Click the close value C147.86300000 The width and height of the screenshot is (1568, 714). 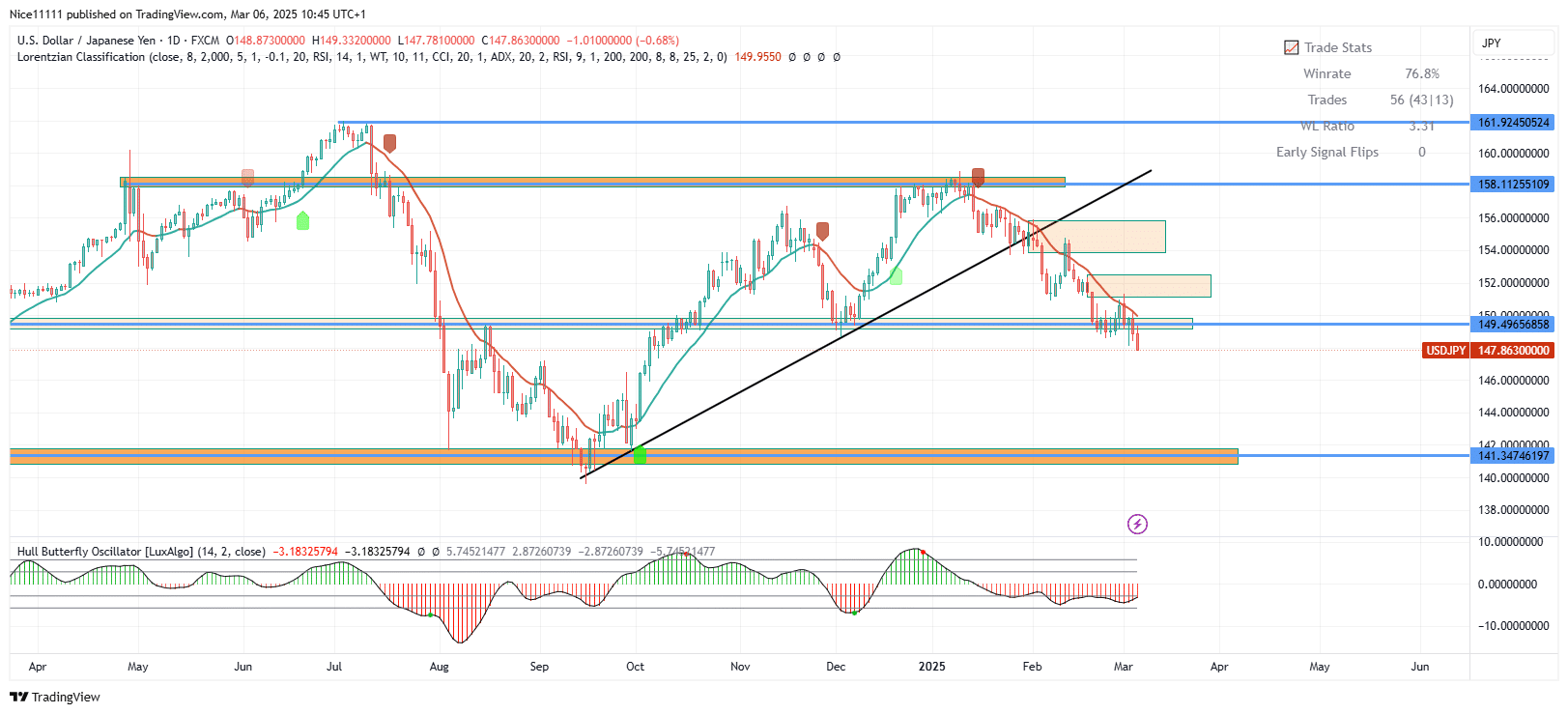pyautogui.click(x=521, y=41)
